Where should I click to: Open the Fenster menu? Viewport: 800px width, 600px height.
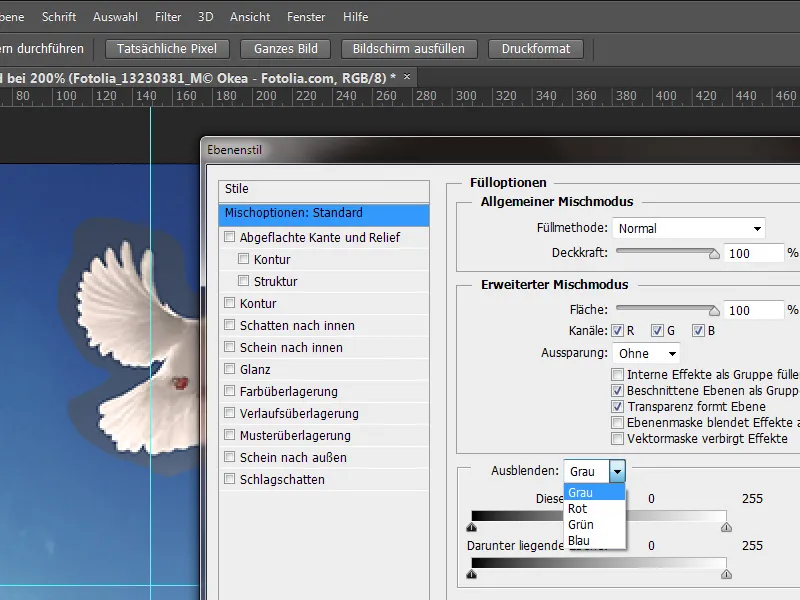(306, 17)
